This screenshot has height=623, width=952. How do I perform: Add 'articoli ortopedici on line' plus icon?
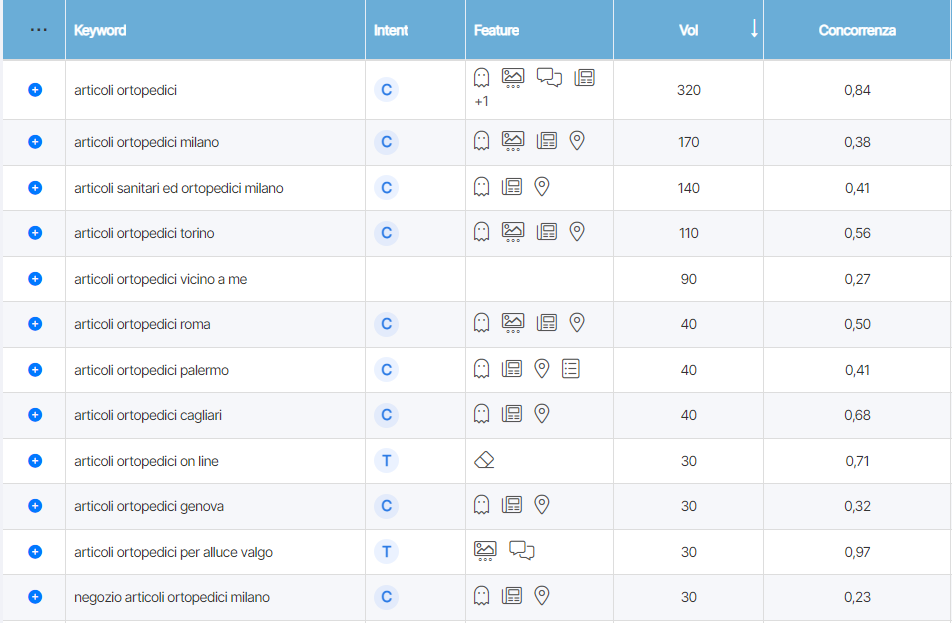[x=35, y=461]
